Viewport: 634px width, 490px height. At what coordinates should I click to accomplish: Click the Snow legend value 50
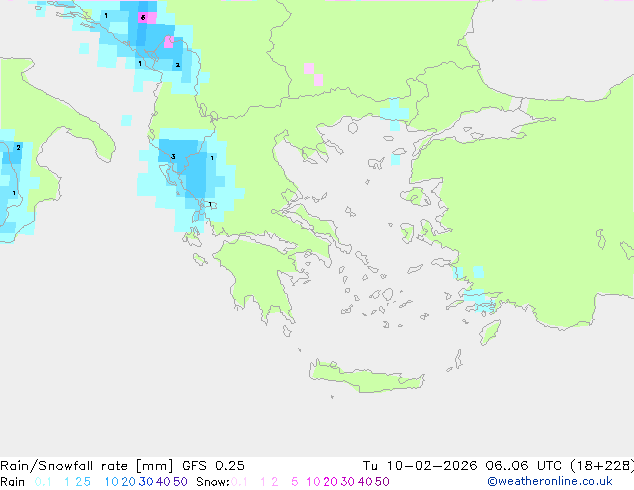tap(382, 482)
